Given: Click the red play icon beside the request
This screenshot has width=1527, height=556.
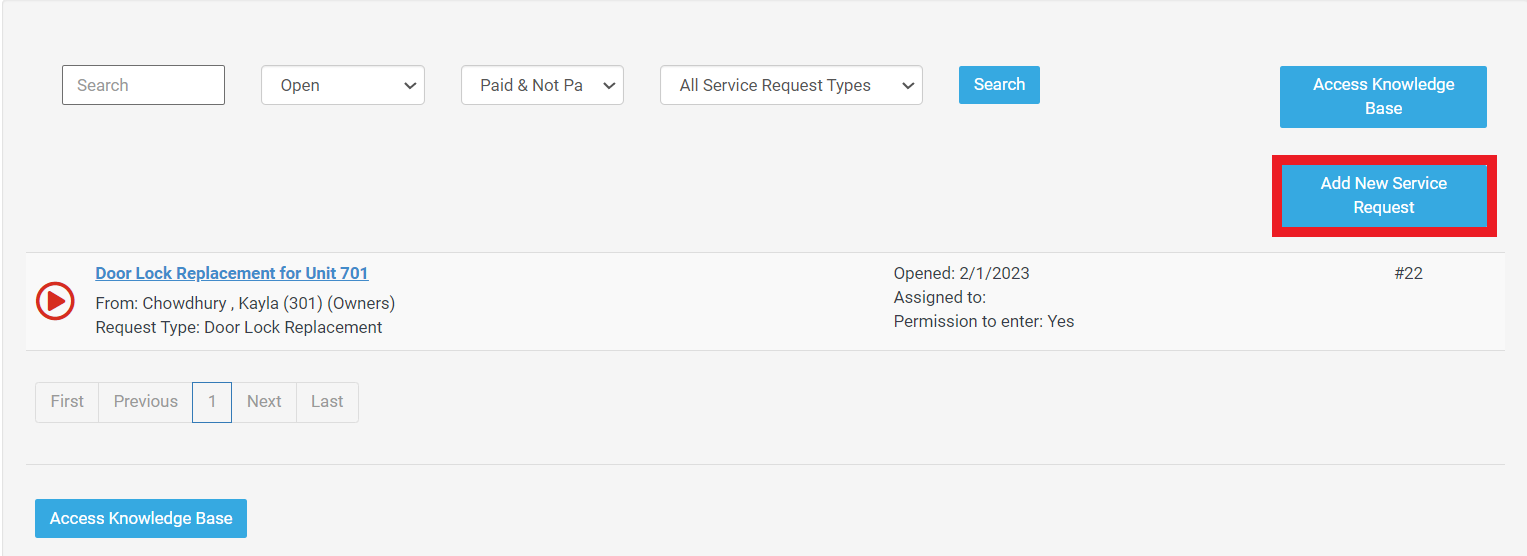Looking at the screenshot, I should pyautogui.click(x=55, y=300).
